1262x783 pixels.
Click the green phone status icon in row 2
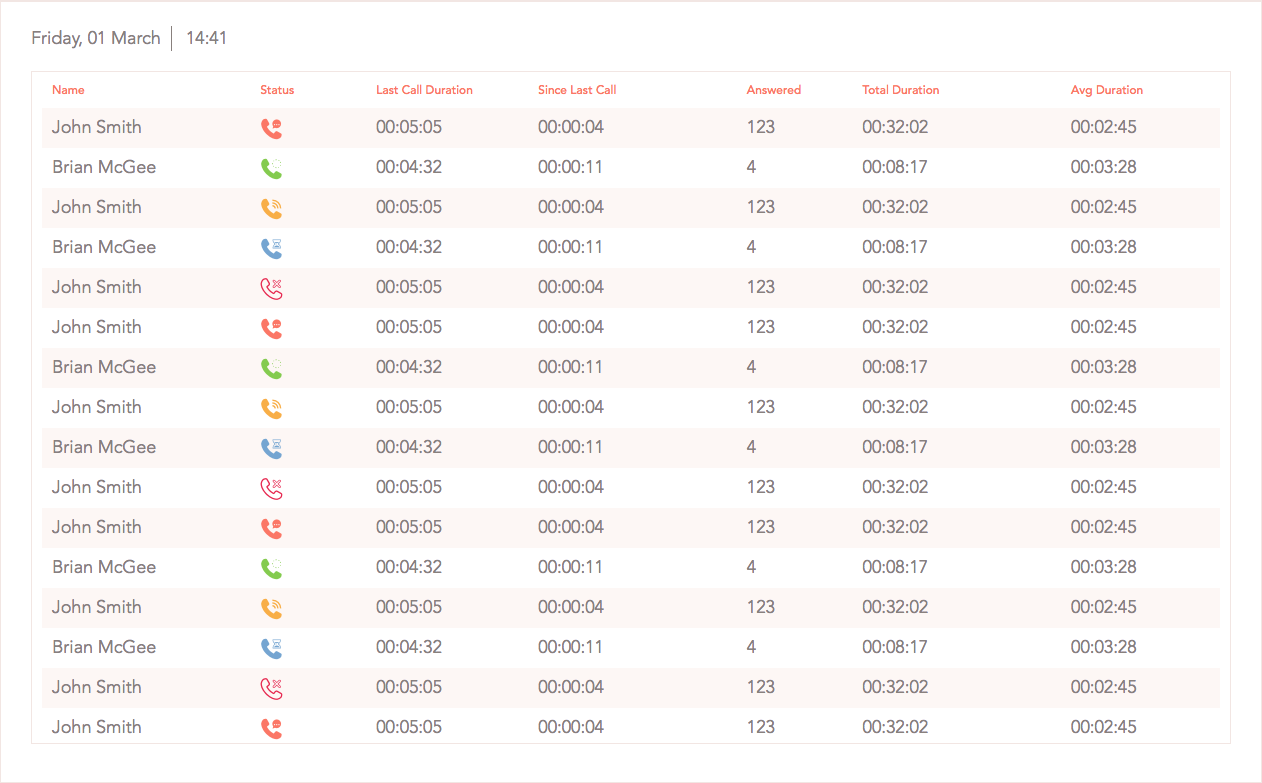pyautogui.click(x=271, y=168)
